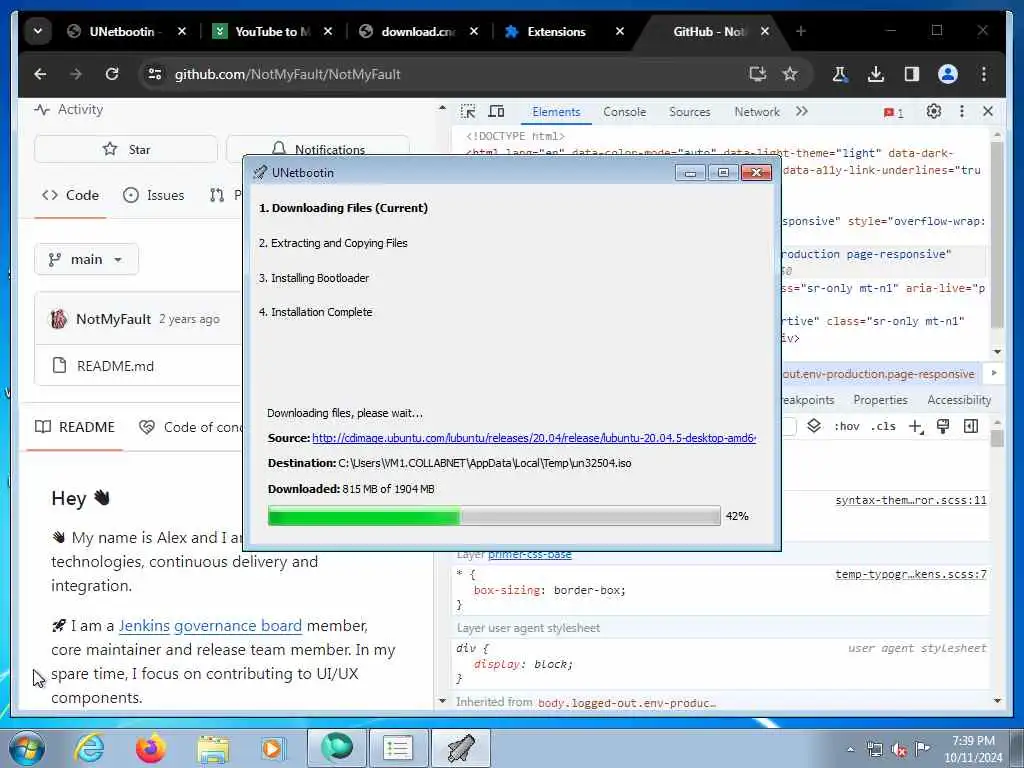The height and width of the screenshot is (768, 1024).
Task: Select the Code of conduct tab
Action: pyautogui.click(x=191, y=427)
